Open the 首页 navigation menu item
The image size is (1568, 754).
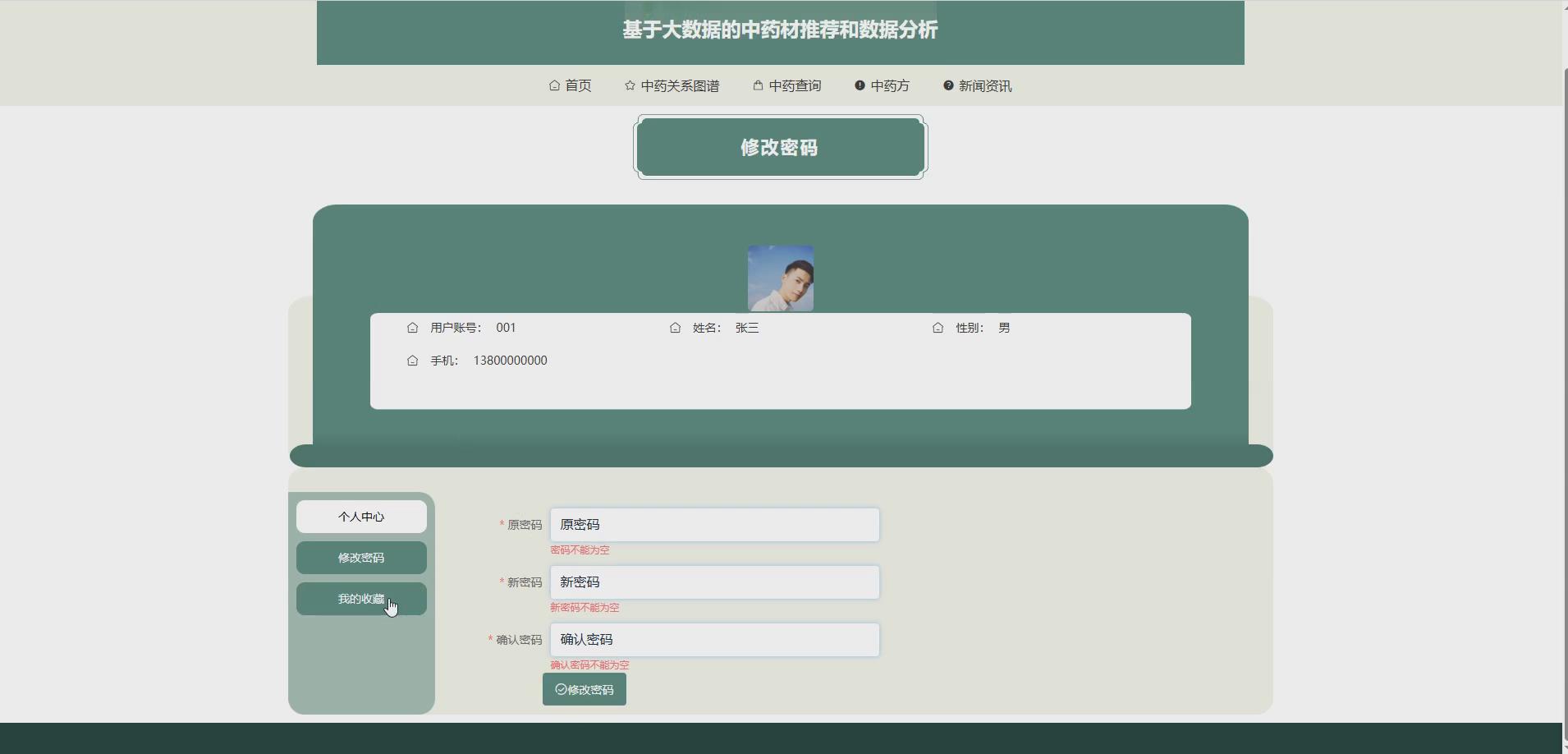point(578,85)
